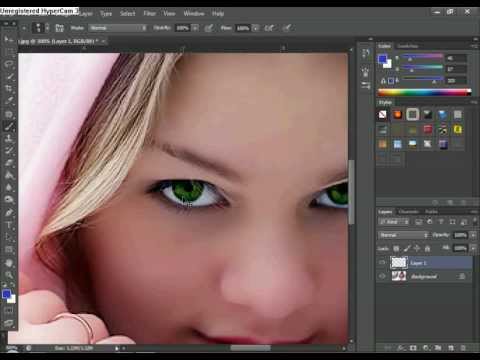Select the Horizontal Type tool
This screenshot has width=480, height=360.
click(x=9, y=225)
